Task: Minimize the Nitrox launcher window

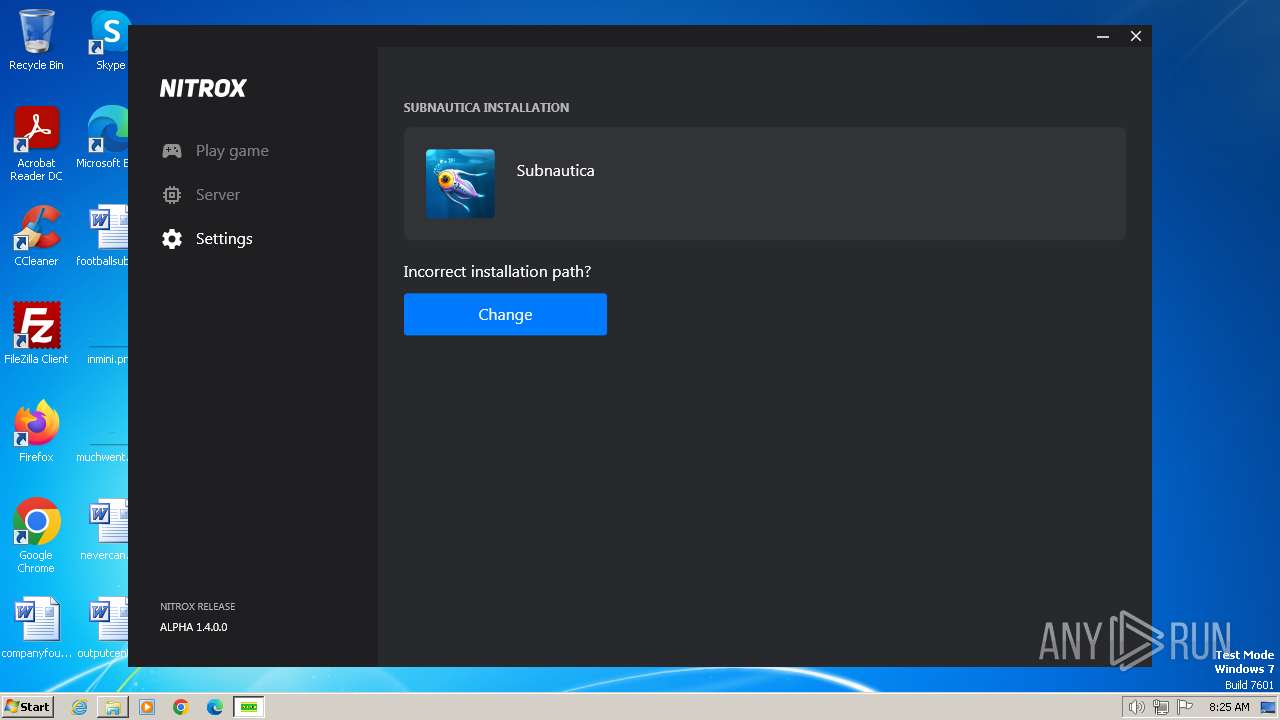Action: pos(1103,36)
